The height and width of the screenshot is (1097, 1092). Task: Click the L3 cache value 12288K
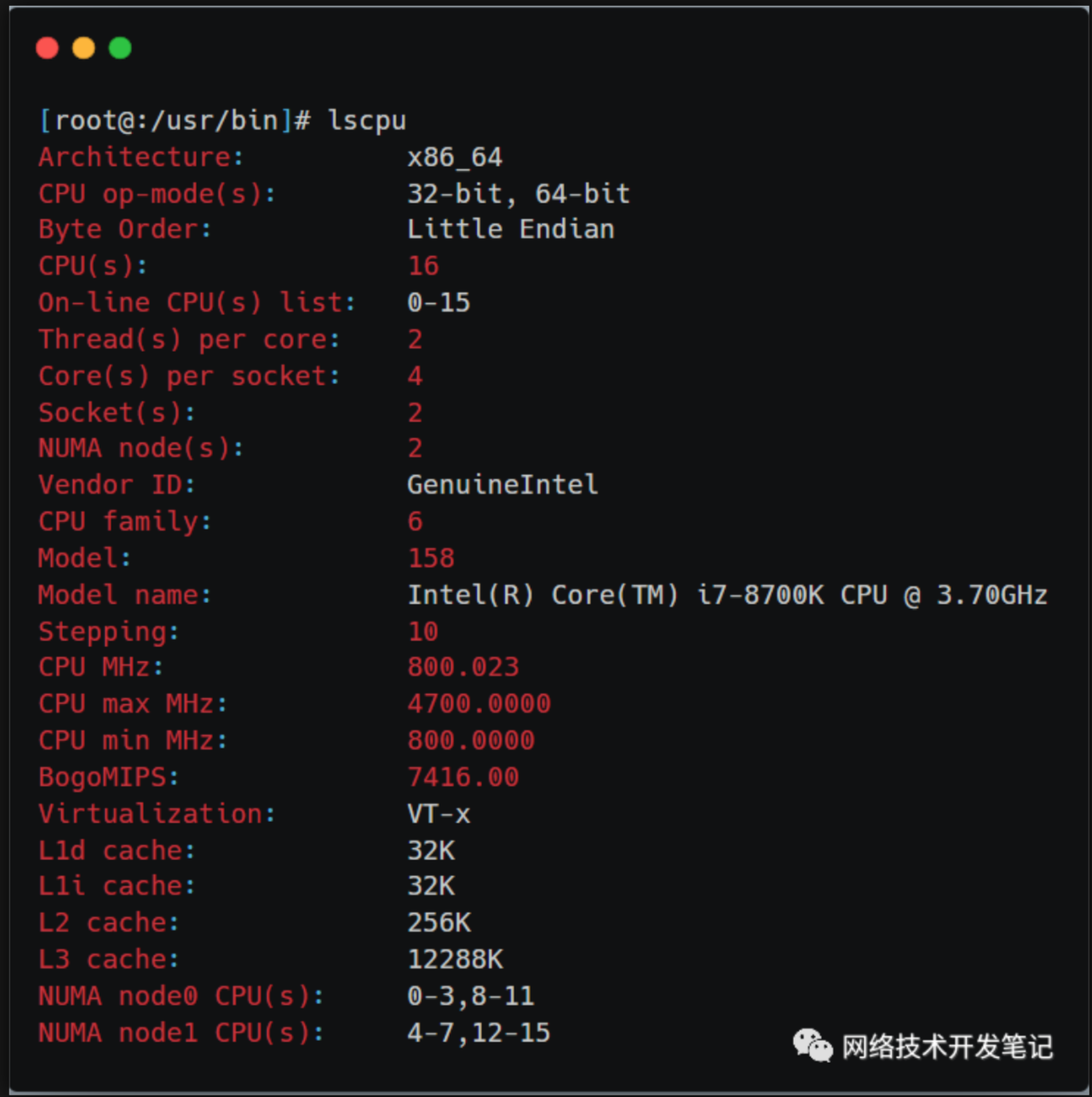pos(455,960)
